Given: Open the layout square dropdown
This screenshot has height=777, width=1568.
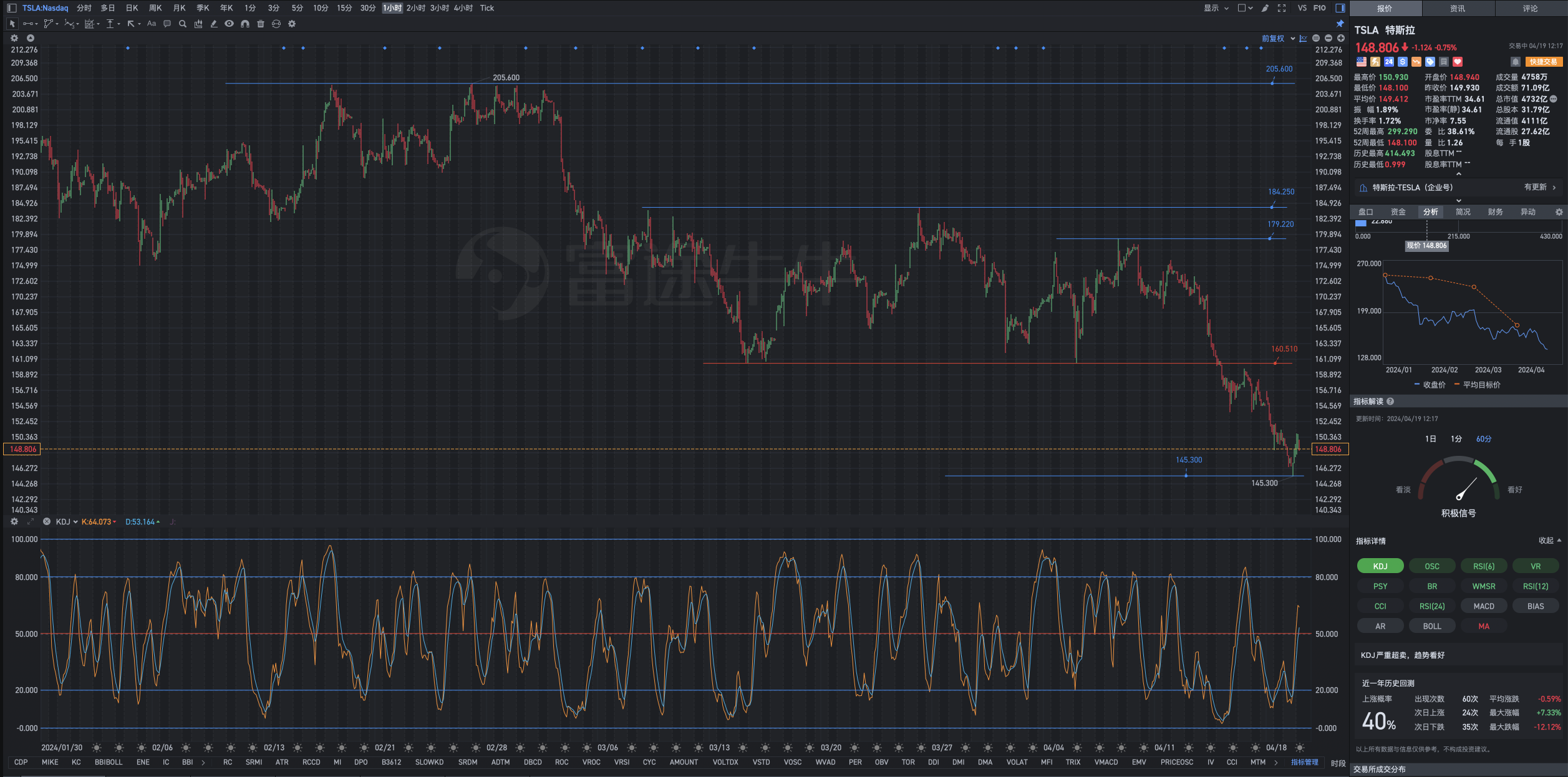Looking at the screenshot, I should point(1246,8).
